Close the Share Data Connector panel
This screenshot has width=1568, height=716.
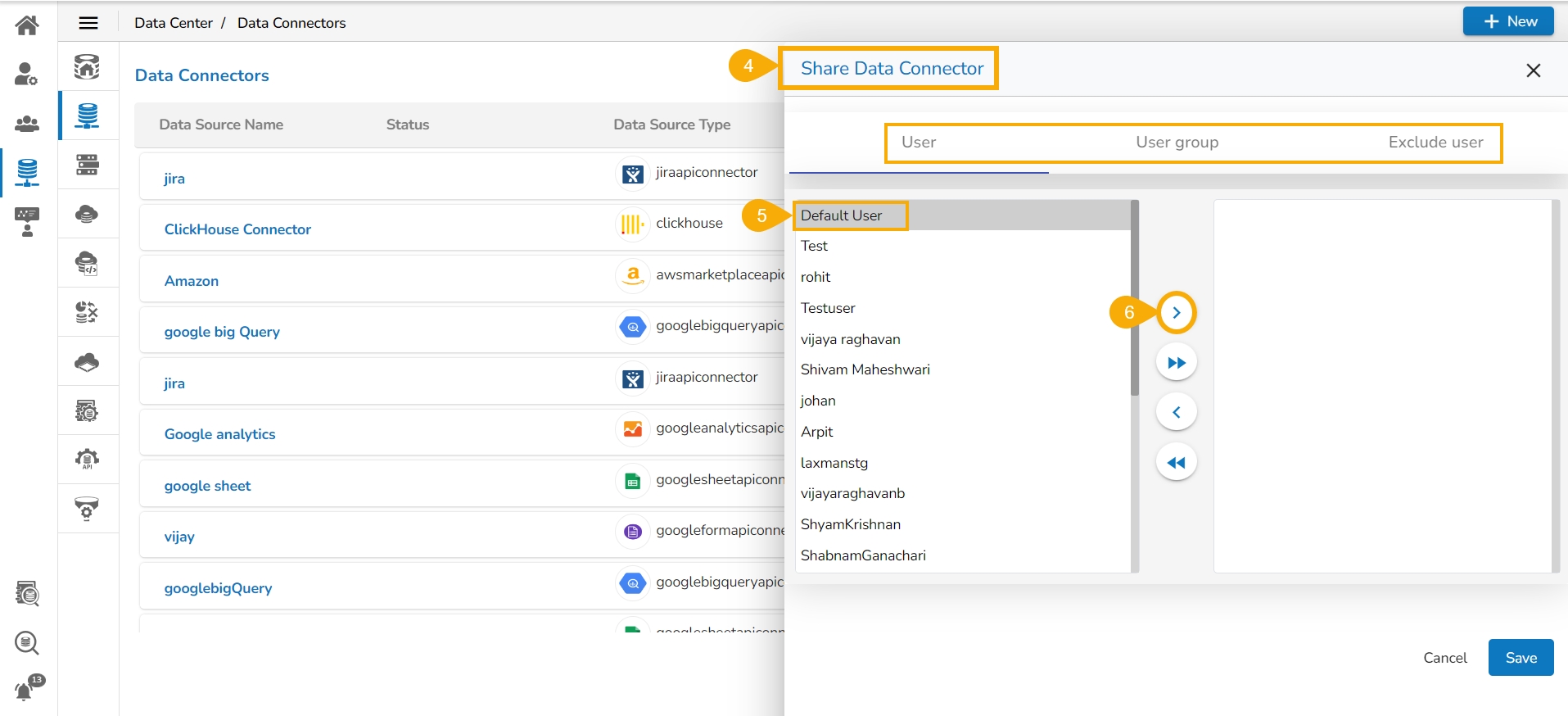point(1533,70)
